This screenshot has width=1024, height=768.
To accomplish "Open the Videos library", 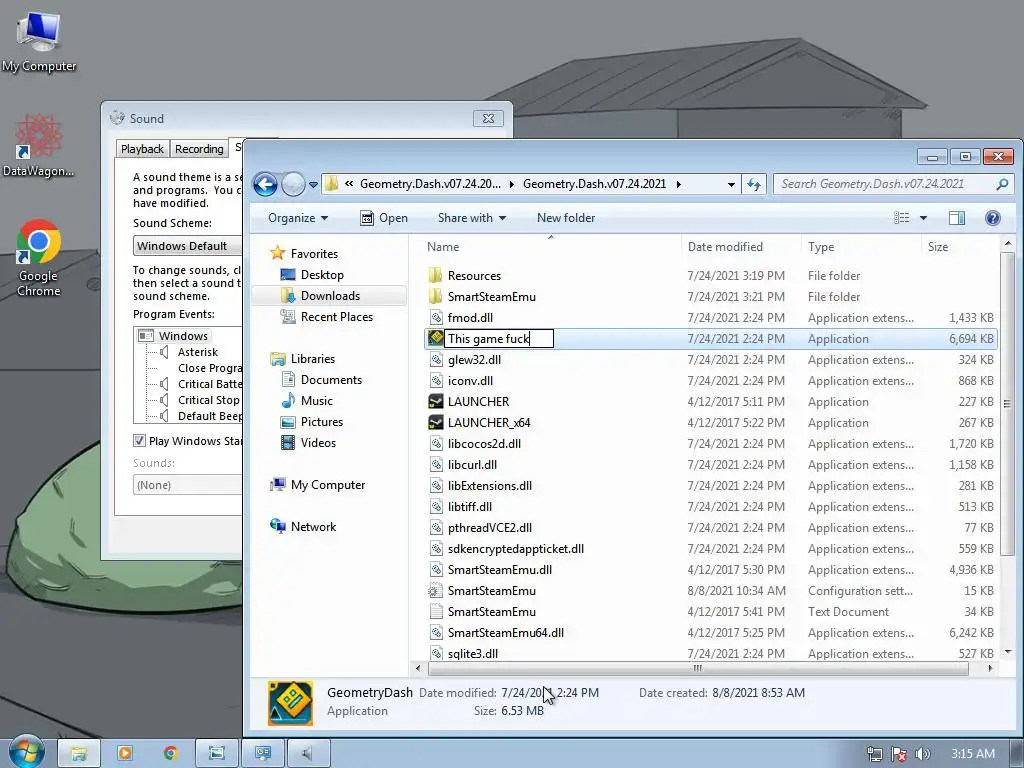I will 318,443.
